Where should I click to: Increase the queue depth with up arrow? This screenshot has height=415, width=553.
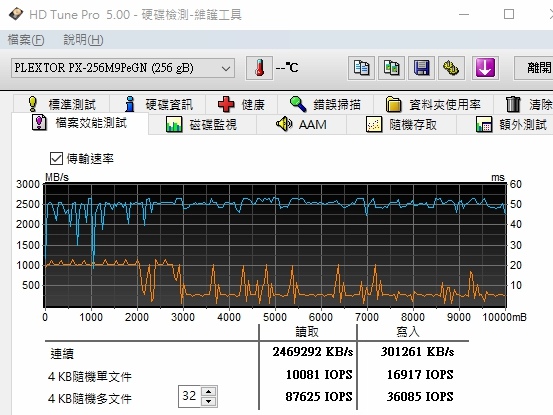click(x=209, y=391)
